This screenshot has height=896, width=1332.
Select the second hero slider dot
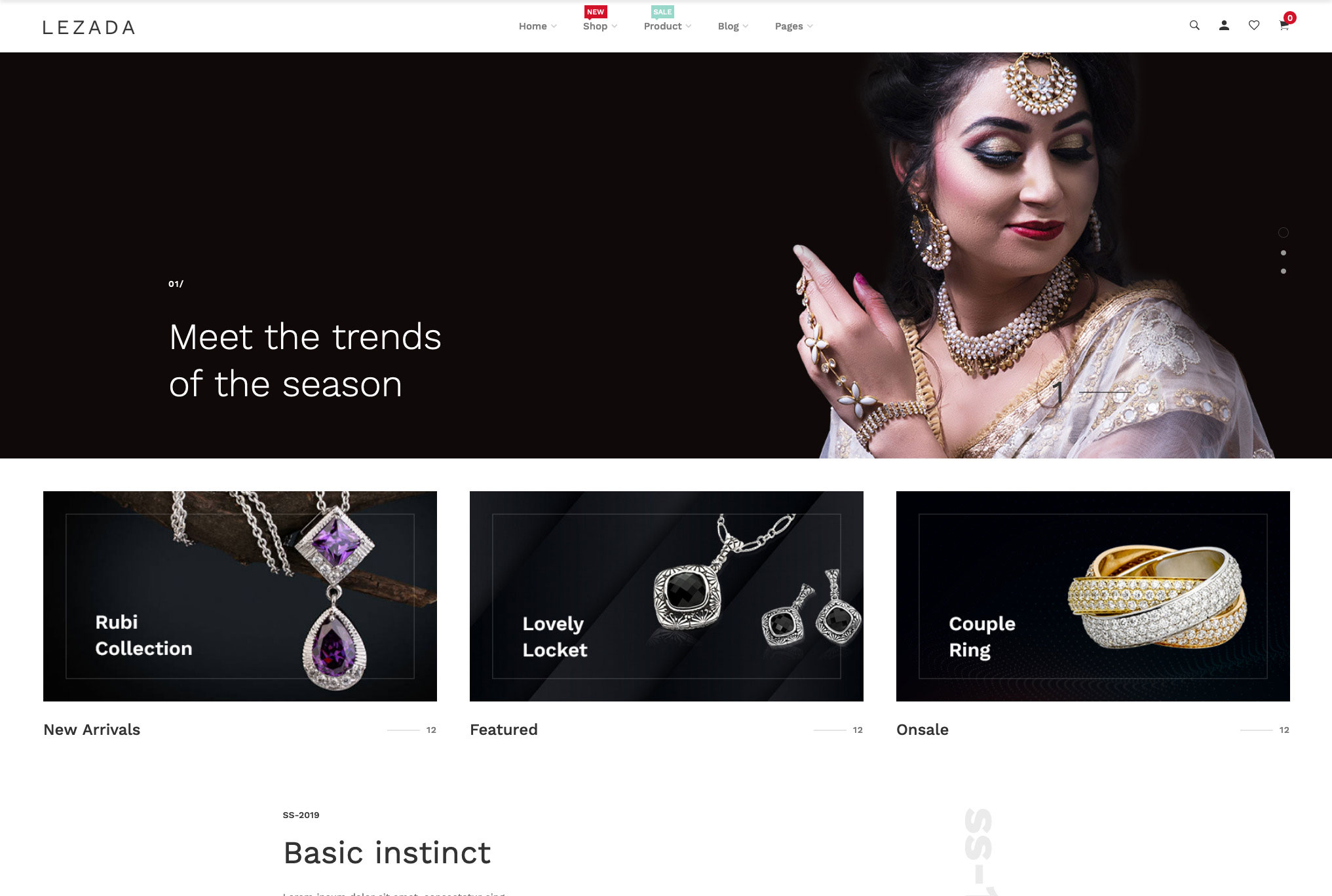[x=1284, y=253]
